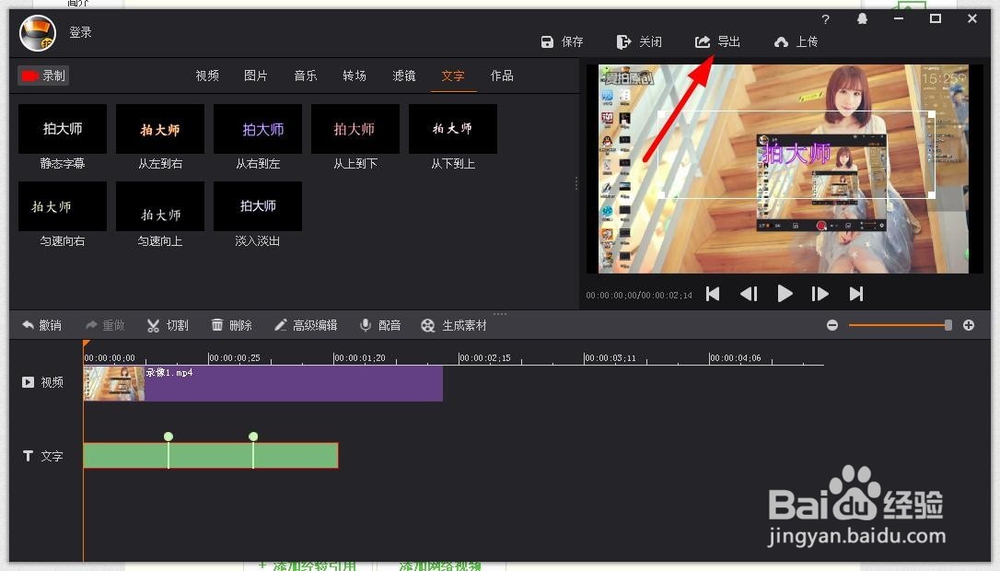Image resolution: width=1000 pixels, height=571 pixels.
Task: Jump to start of preview
Action: [713, 293]
